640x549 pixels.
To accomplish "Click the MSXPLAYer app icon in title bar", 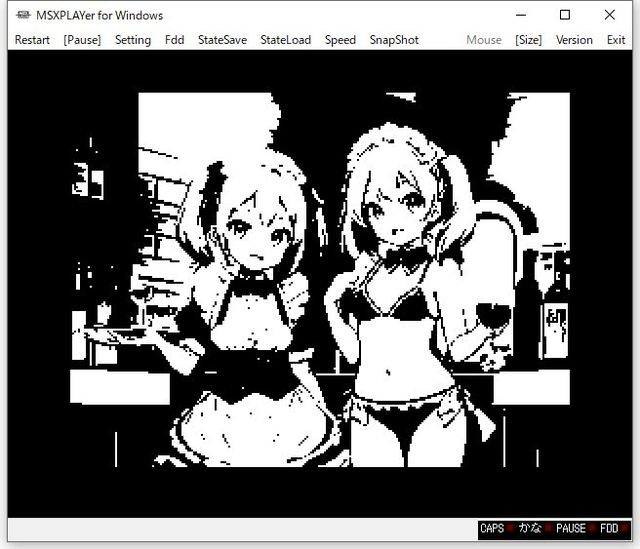I will (23, 15).
